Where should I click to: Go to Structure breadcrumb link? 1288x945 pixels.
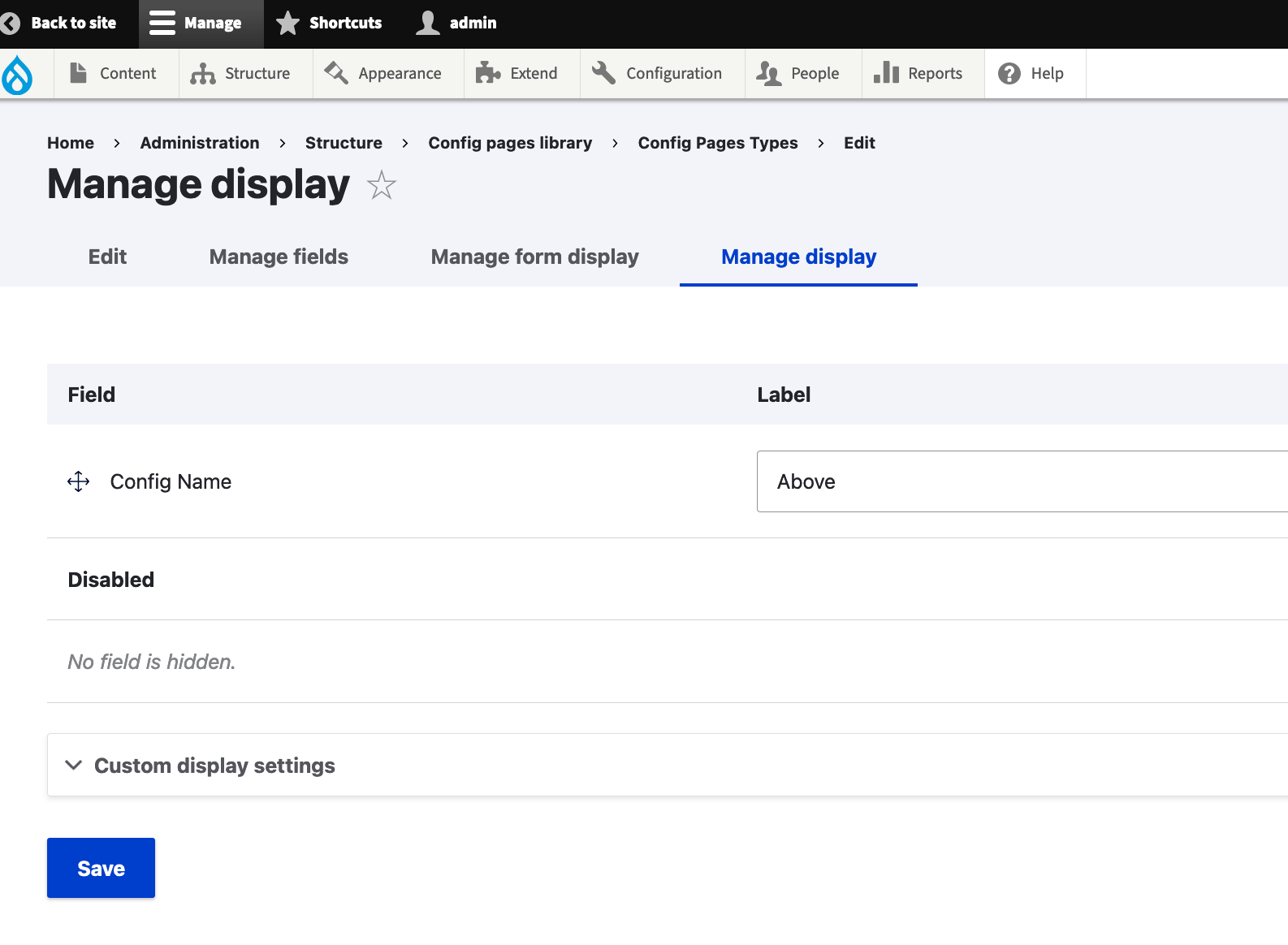click(x=344, y=143)
